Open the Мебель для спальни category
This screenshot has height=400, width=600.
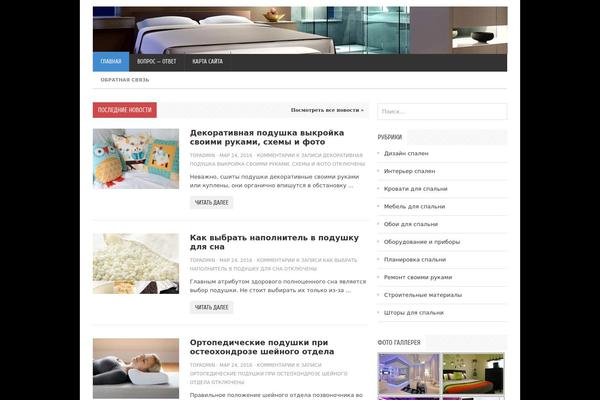pyautogui.click(x=414, y=206)
